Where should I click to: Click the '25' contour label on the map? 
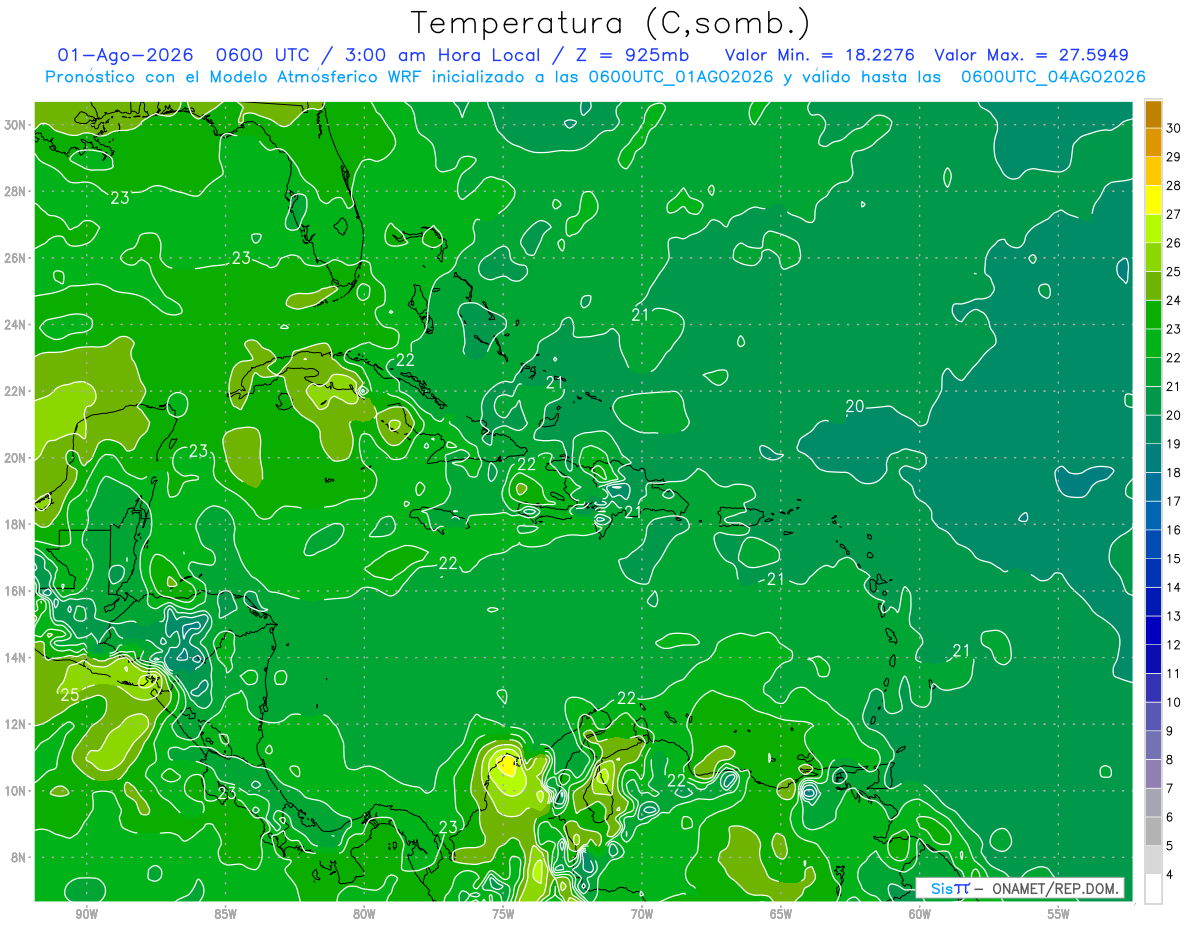(70, 695)
